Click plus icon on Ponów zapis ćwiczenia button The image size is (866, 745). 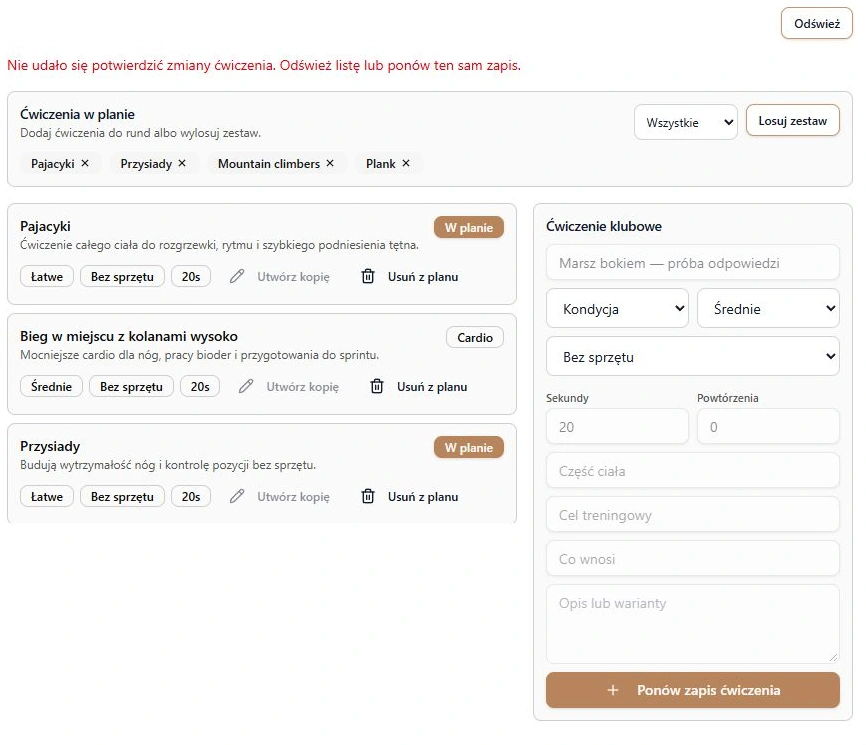point(612,690)
